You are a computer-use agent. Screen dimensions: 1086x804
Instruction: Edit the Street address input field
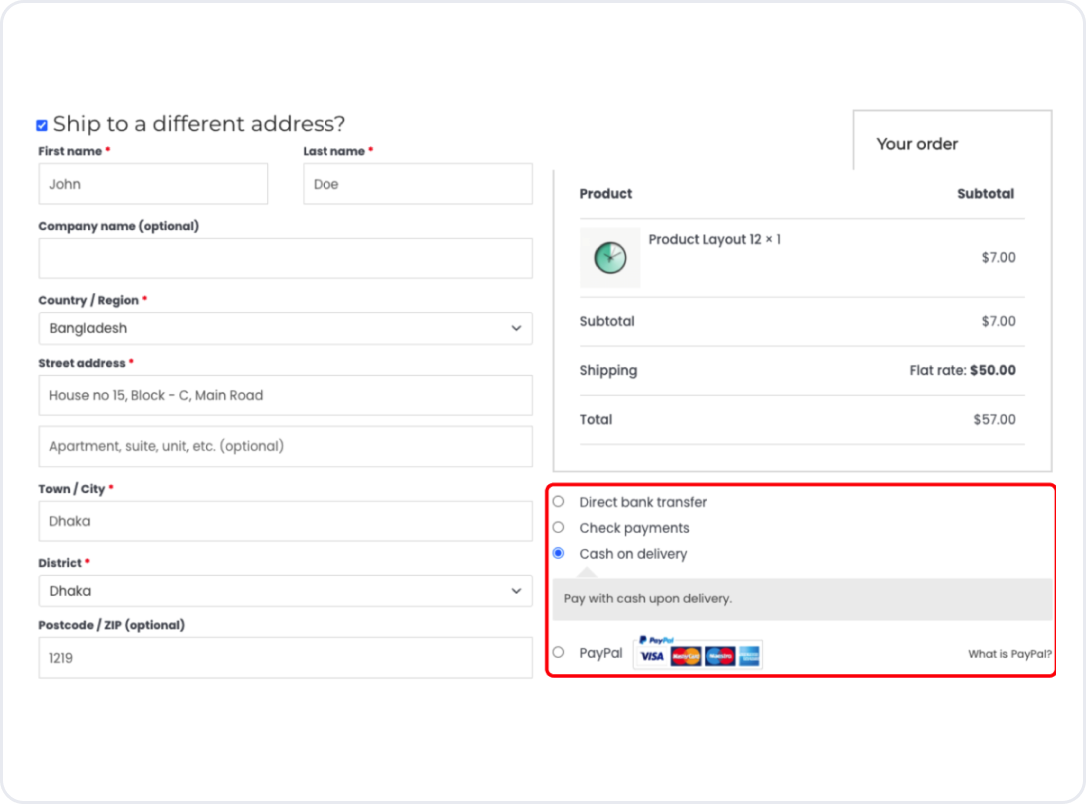pyautogui.click(x=285, y=395)
